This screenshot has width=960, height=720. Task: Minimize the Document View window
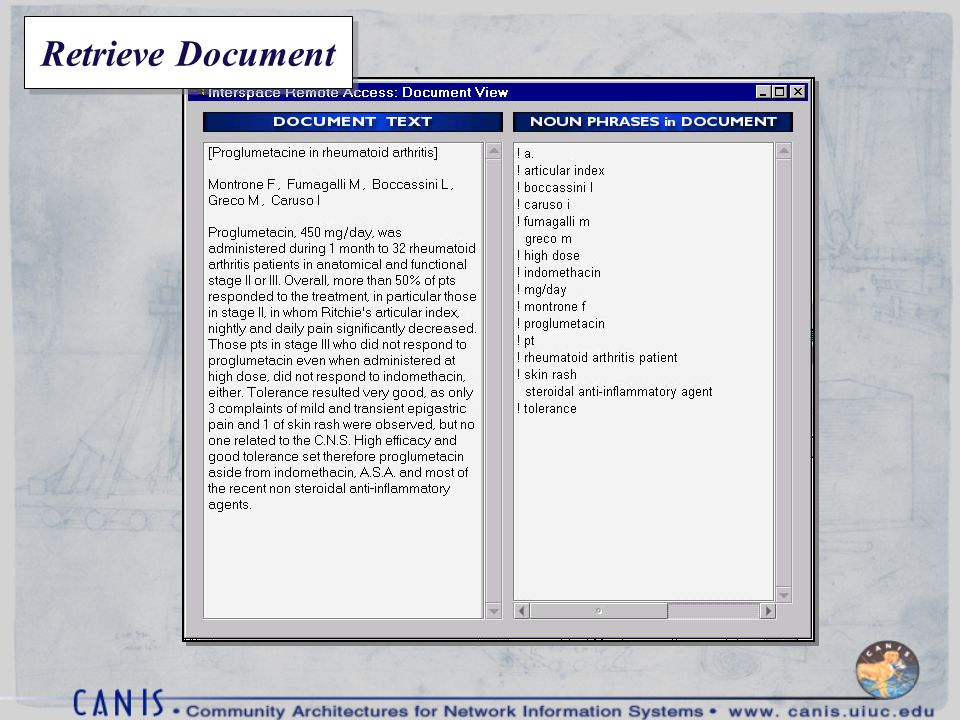coord(763,92)
